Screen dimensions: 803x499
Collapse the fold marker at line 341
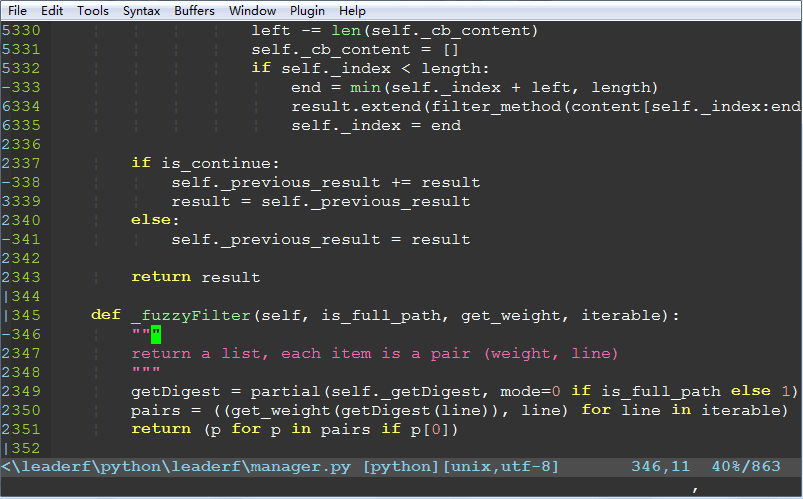(6, 239)
